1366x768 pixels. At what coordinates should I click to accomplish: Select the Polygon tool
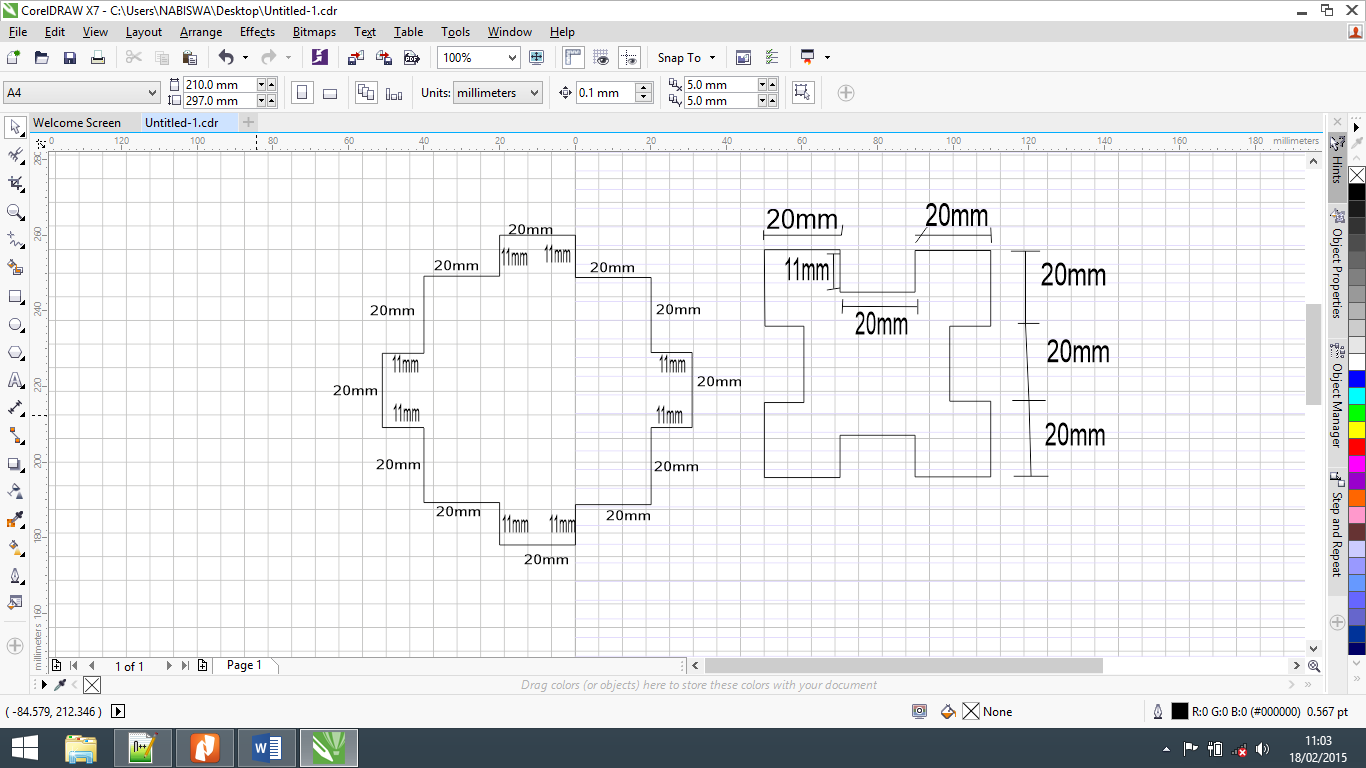(x=15, y=353)
